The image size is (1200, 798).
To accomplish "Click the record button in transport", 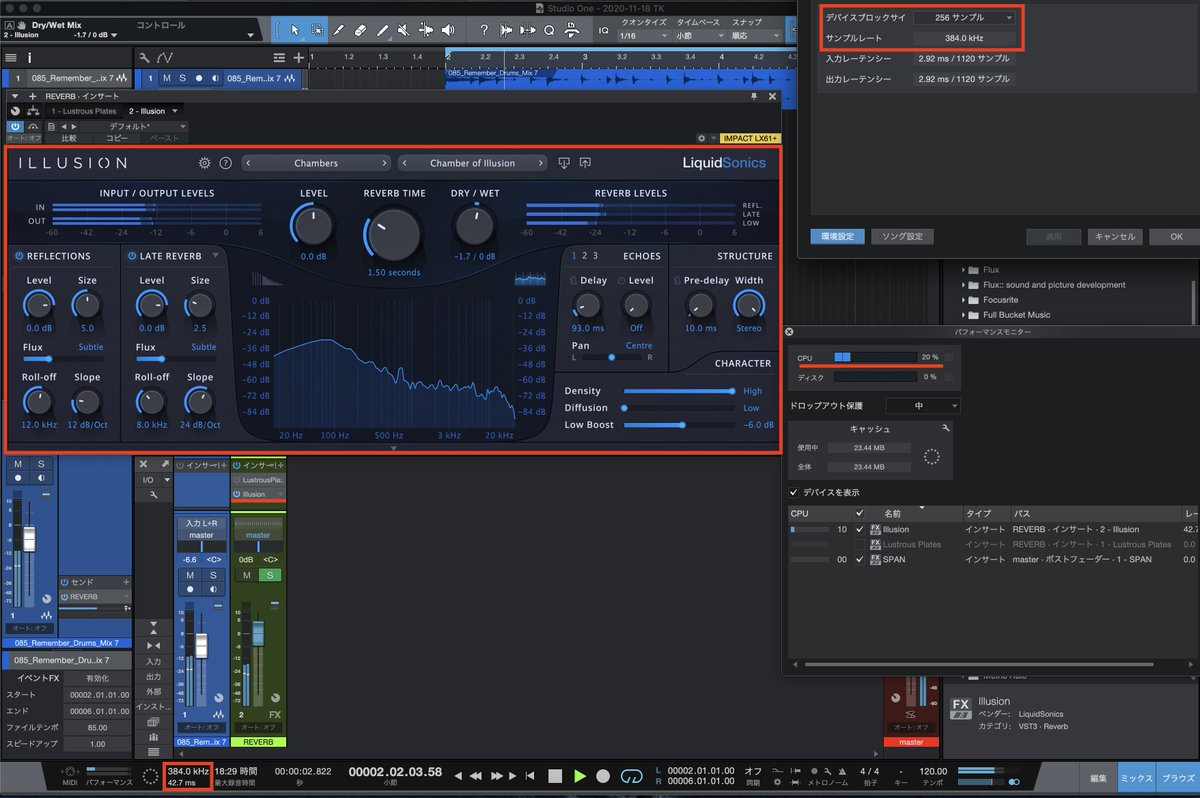I will pos(603,776).
